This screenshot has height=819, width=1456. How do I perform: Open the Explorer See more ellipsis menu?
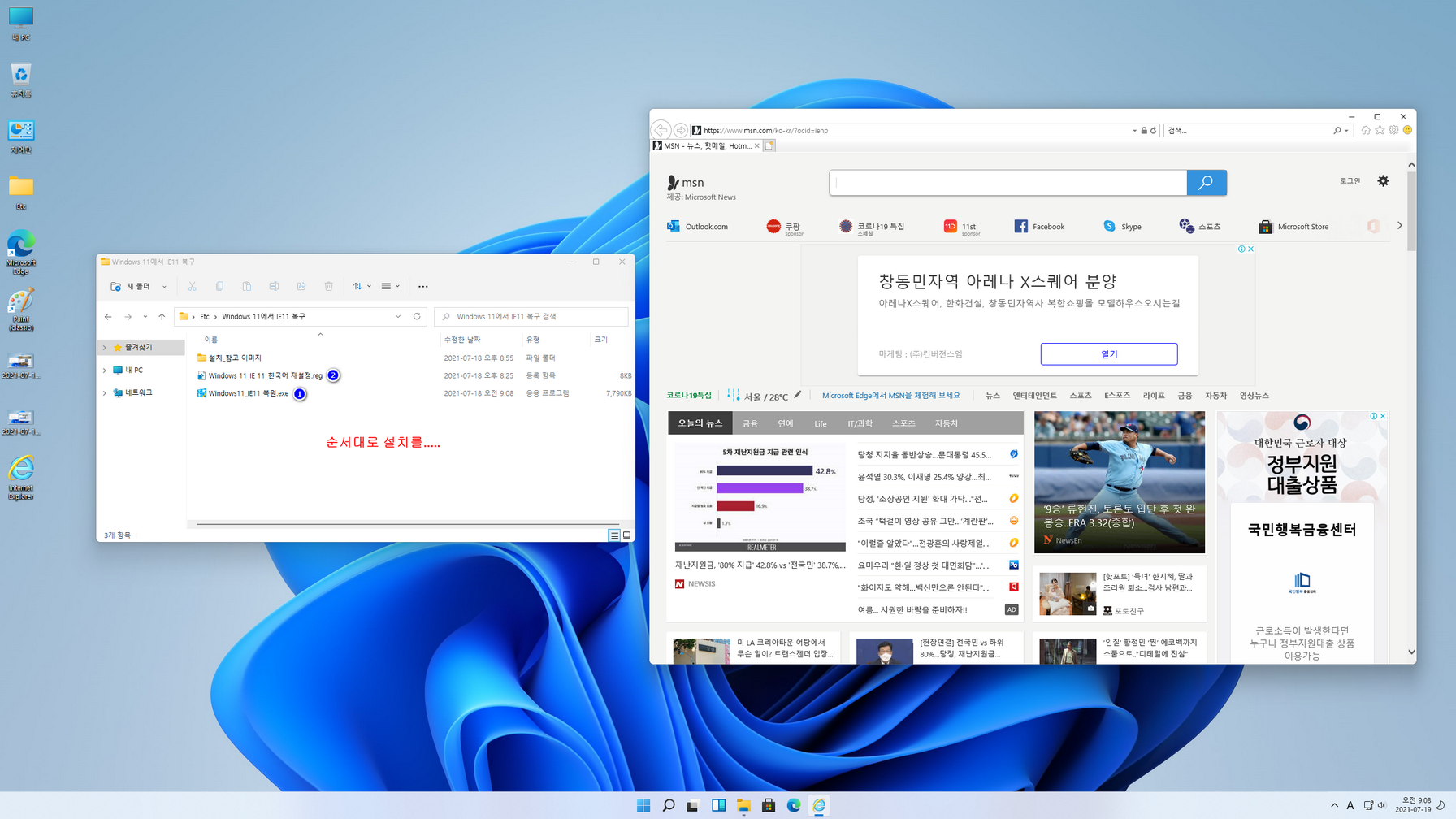(x=422, y=286)
